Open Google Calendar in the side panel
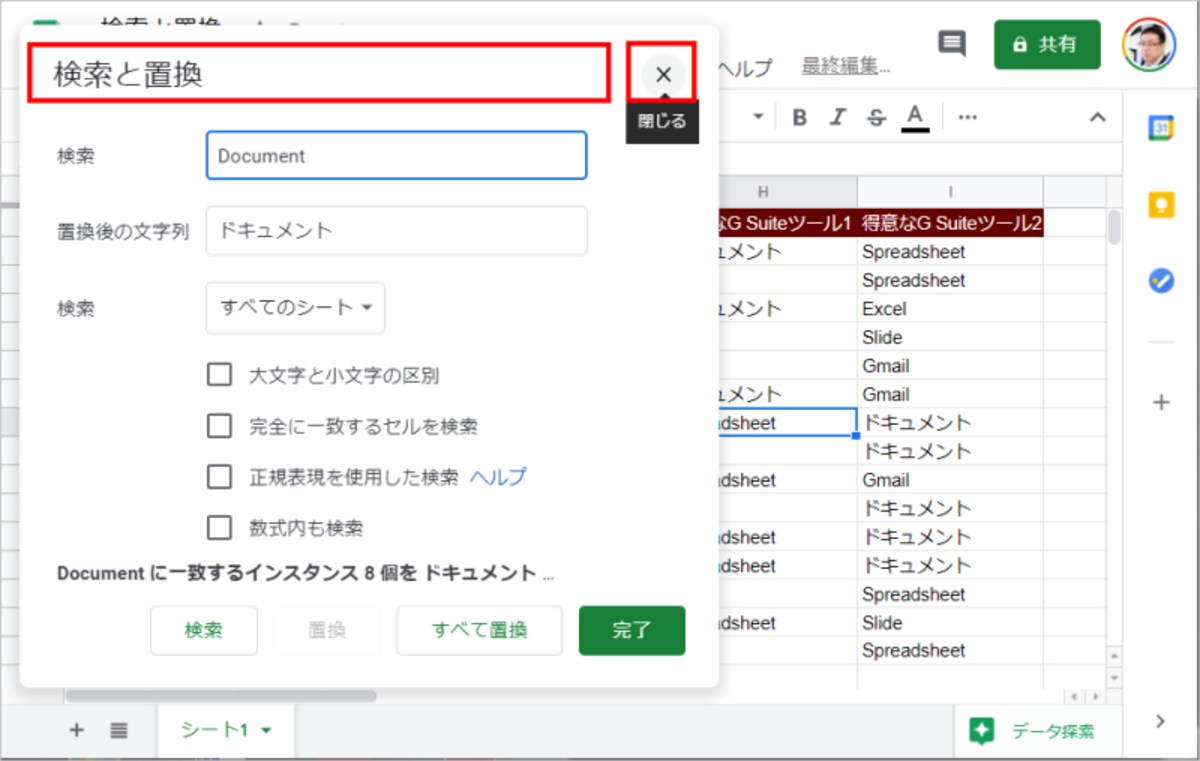Viewport: 1200px width, 761px height. pyautogui.click(x=1160, y=127)
